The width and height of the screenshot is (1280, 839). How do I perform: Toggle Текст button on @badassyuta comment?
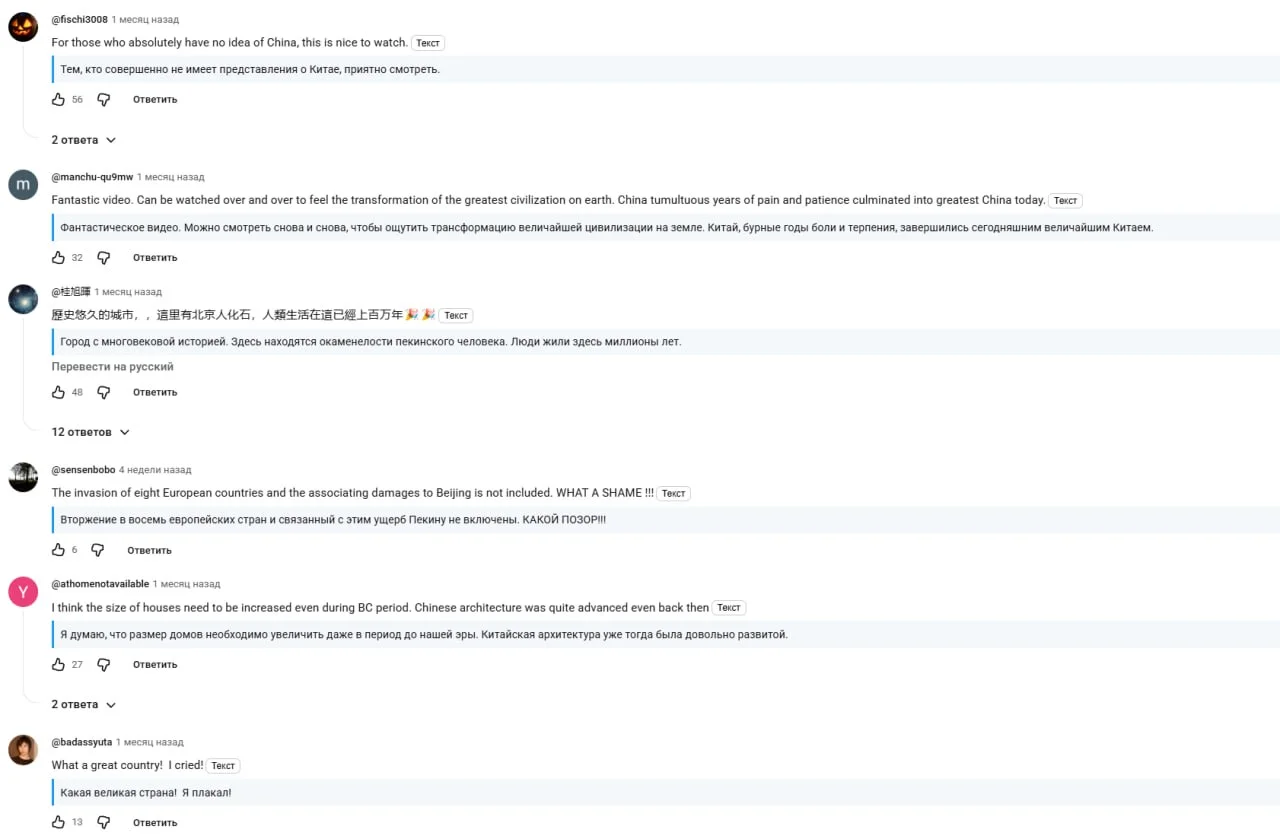click(224, 766)
